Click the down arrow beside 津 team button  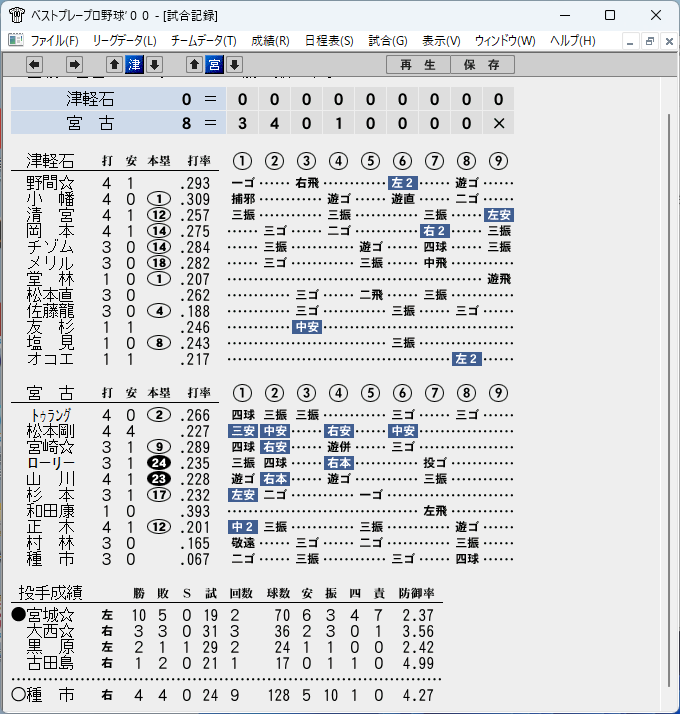coord(154,65)
